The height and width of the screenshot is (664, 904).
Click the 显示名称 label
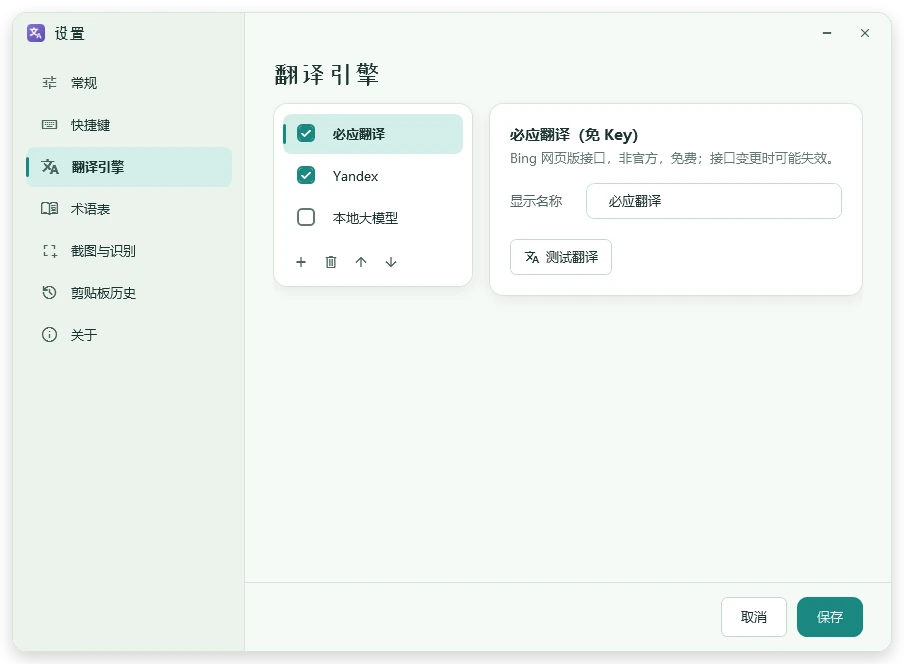click(x=536, y=201)
